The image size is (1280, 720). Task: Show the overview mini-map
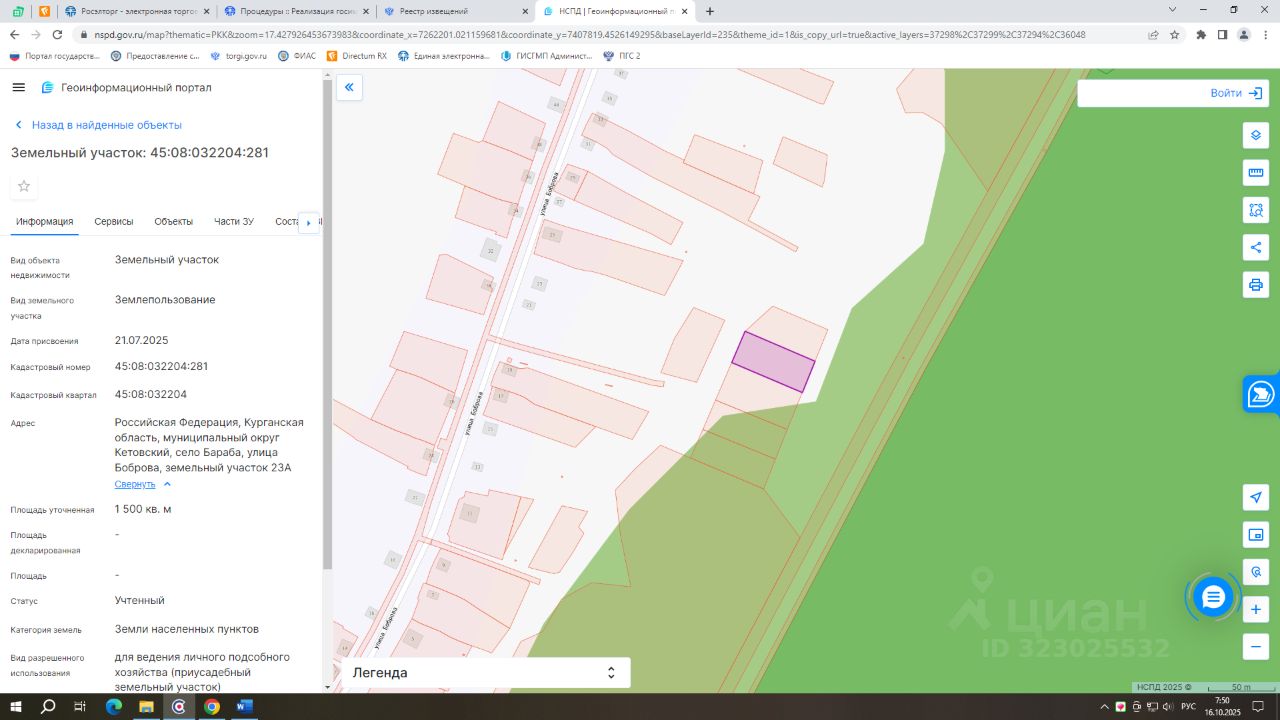[x=1256, y=535]
